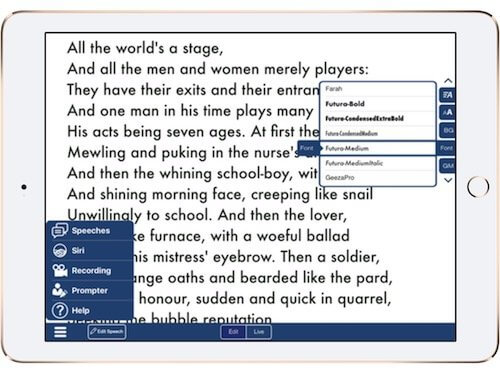Image resolution: width=500 pixels, height=375 pixels.
Task: Click the line "Unwillingly to school. And then the lover,"
Action: (207, 215)
